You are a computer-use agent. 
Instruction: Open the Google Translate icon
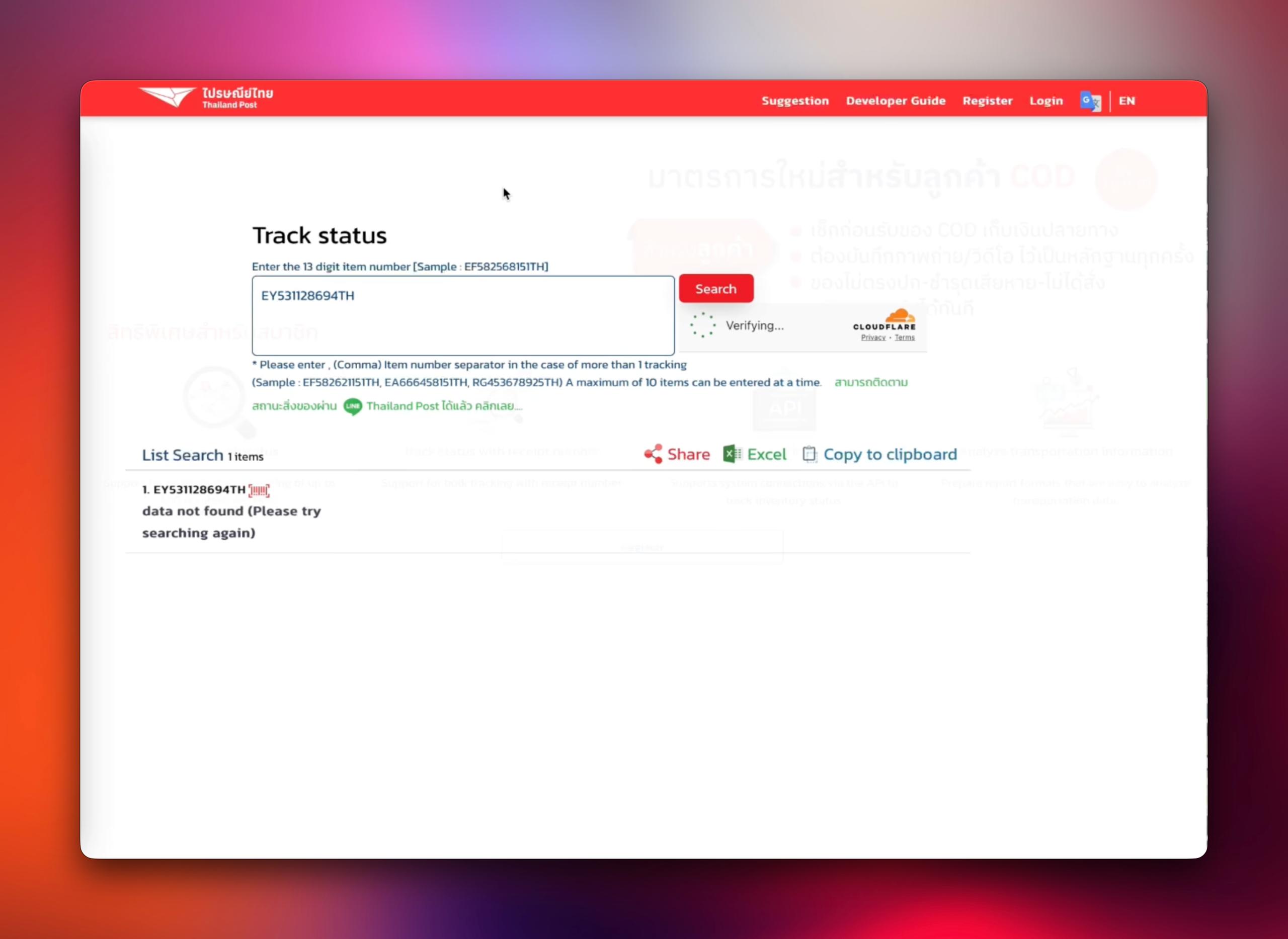1090,101
